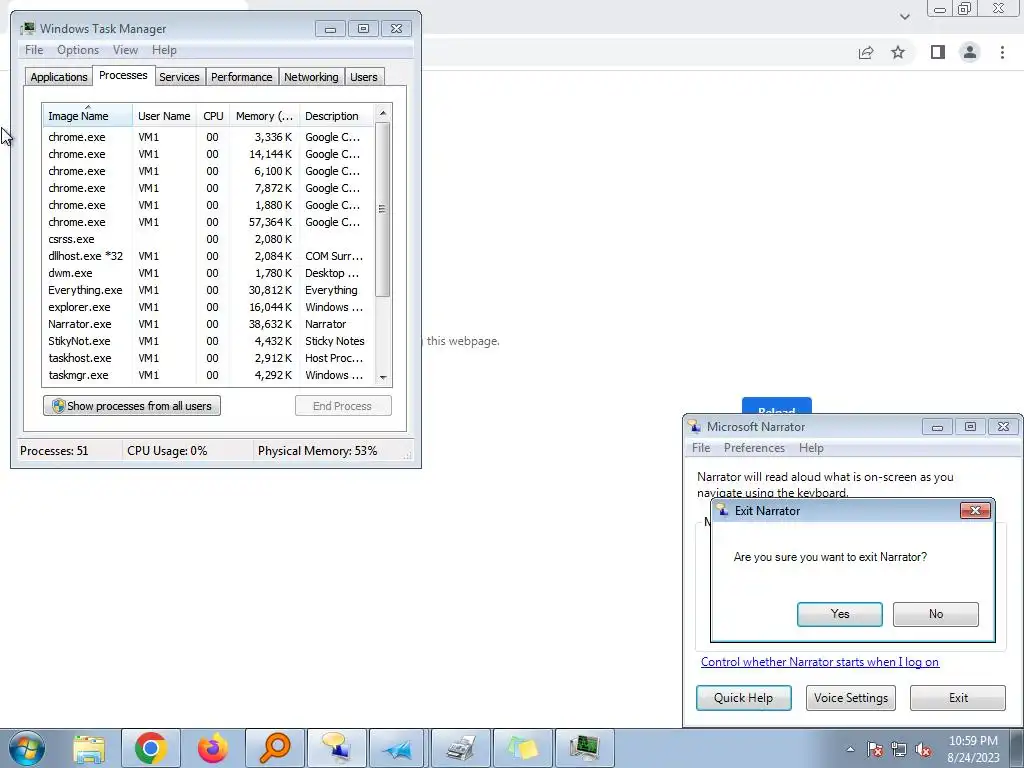This screenshot has height=768, width=1024.
Task: Click Narrator's Quick Help button
Action: point(744,697)
